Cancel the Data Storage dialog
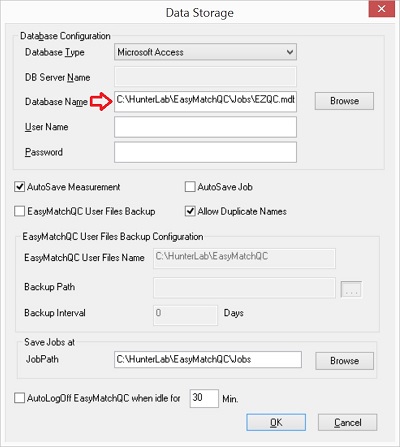 pos(348,422)
